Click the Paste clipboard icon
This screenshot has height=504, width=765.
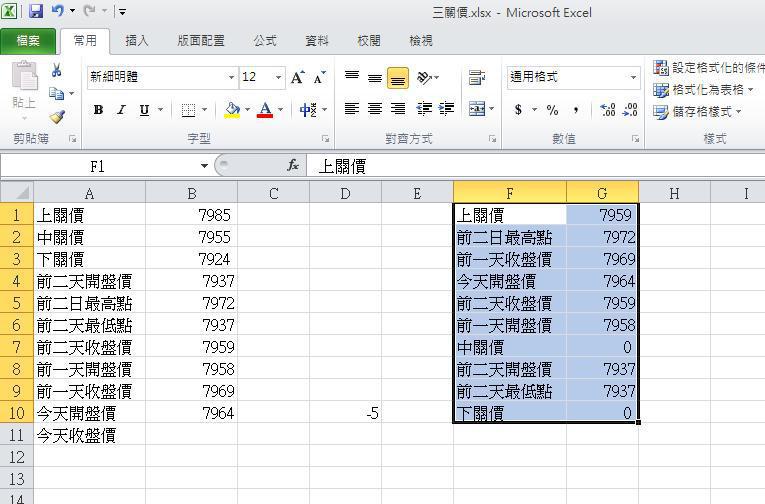pyautogui.click(x=24, y=76)
